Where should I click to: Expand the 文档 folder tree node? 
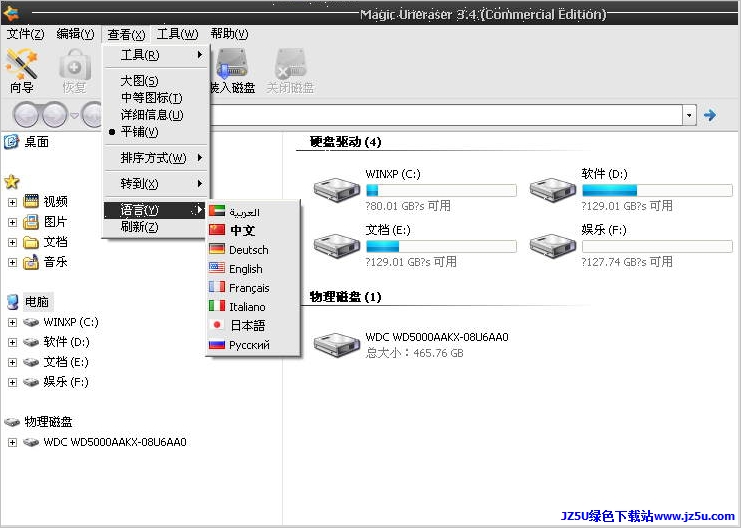[x=12, y=242]
